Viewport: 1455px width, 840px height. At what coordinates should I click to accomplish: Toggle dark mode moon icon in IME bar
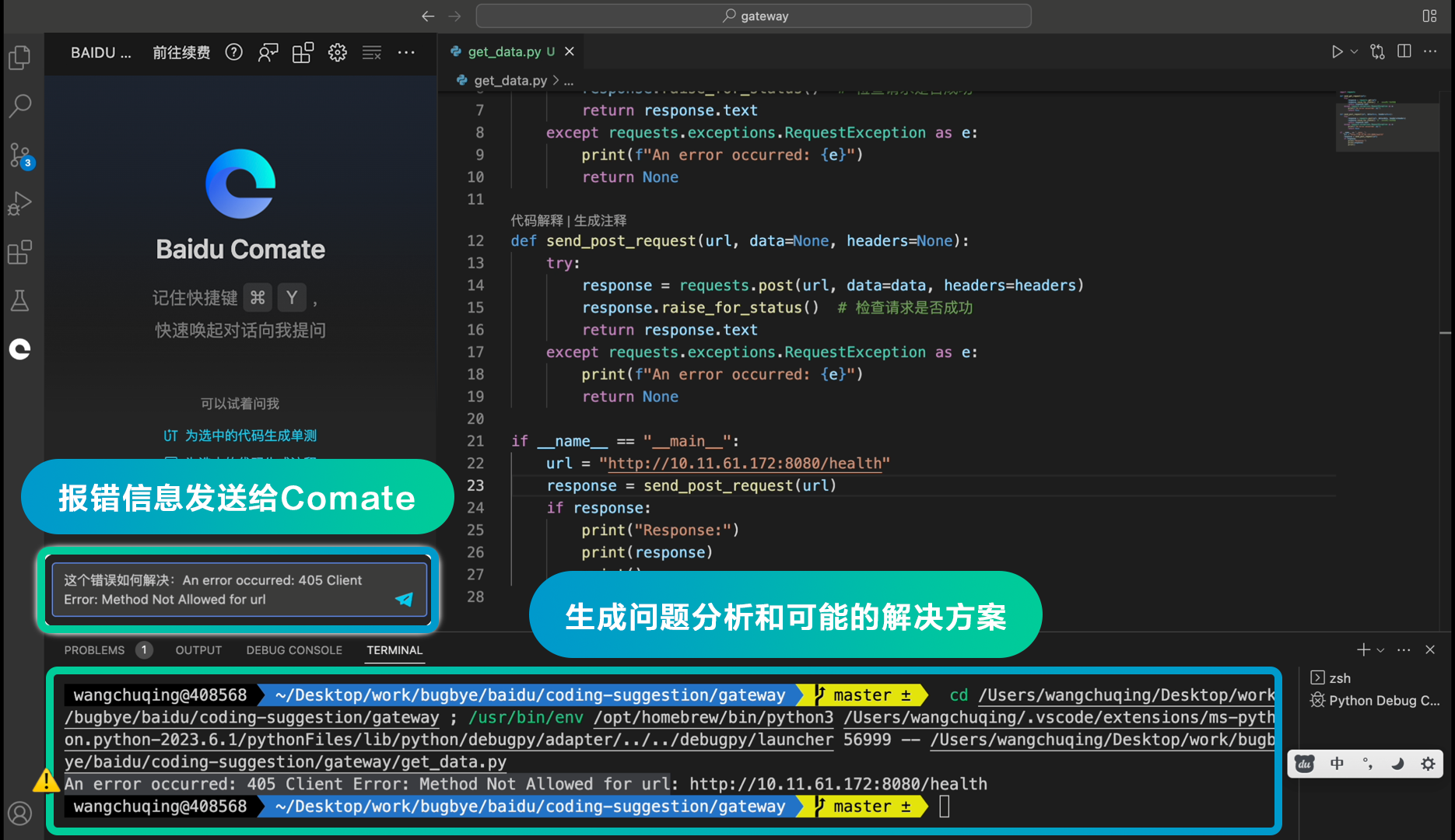[x=1398, y=764]
